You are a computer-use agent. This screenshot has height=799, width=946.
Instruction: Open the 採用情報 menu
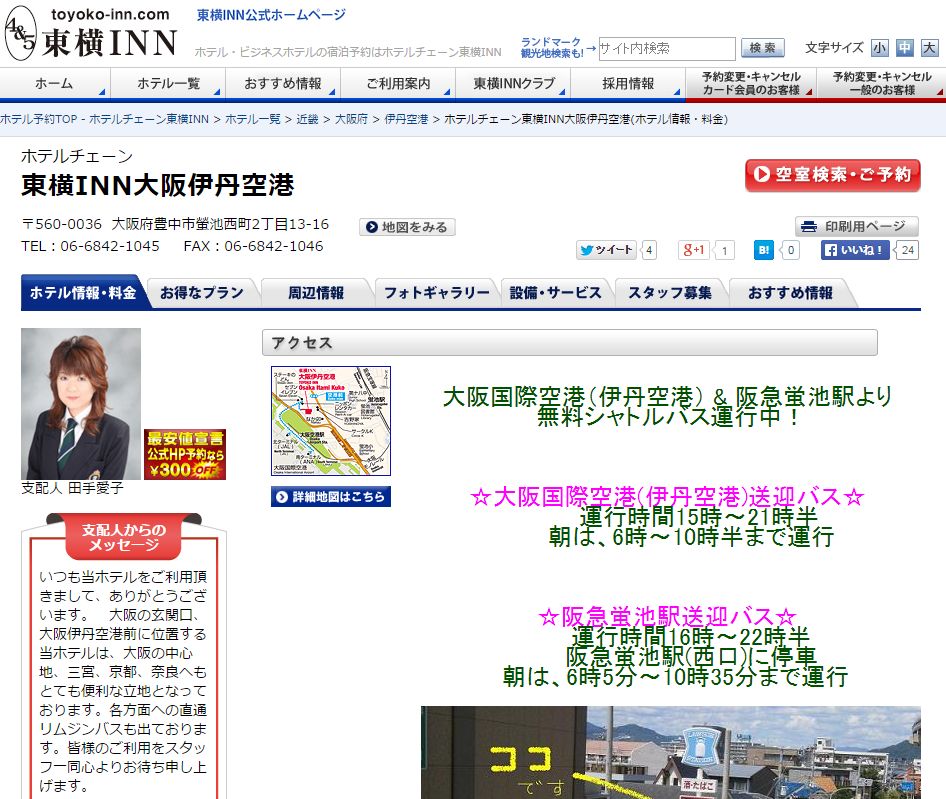point(628,83)
